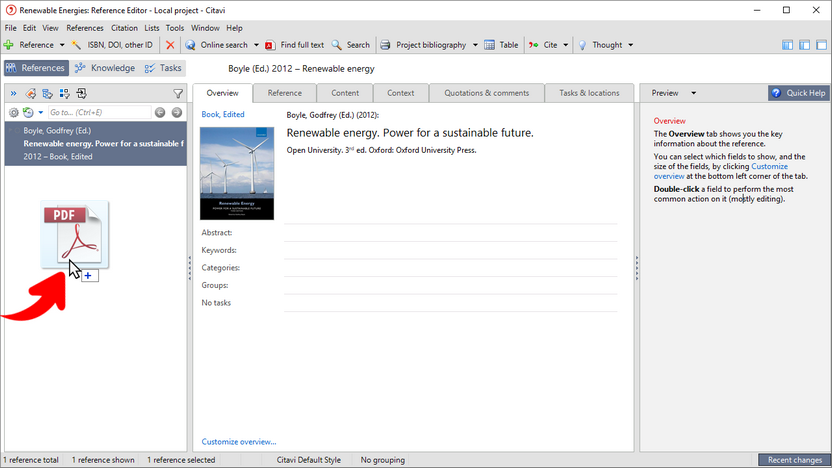Add reference by ISBN, DOI, other ID
The width and height of the screenshot is (832, 468).
coord(112,45)
